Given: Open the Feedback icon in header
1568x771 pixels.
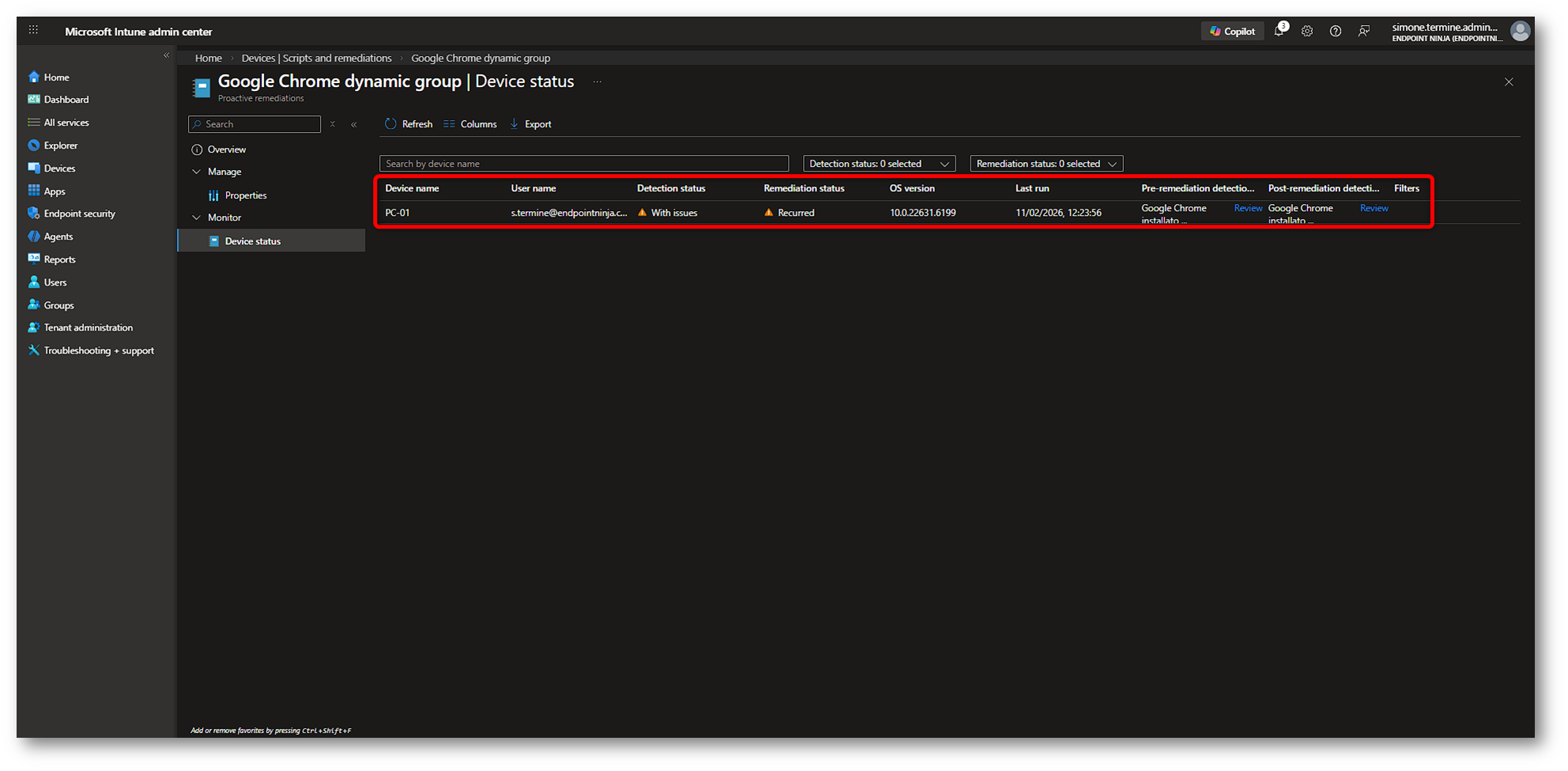Looking at the screenshot, I should point(1364,32).
